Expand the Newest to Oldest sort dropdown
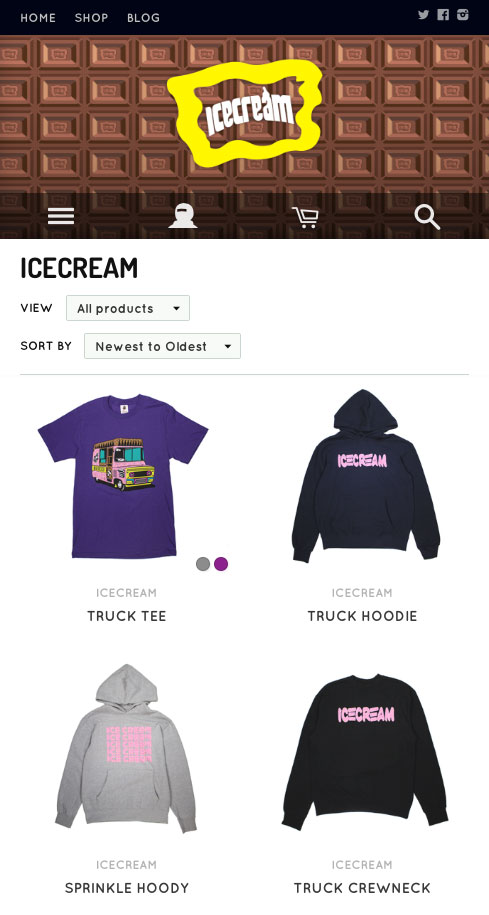Screen dimensions: 489x915 pos(162,346)
